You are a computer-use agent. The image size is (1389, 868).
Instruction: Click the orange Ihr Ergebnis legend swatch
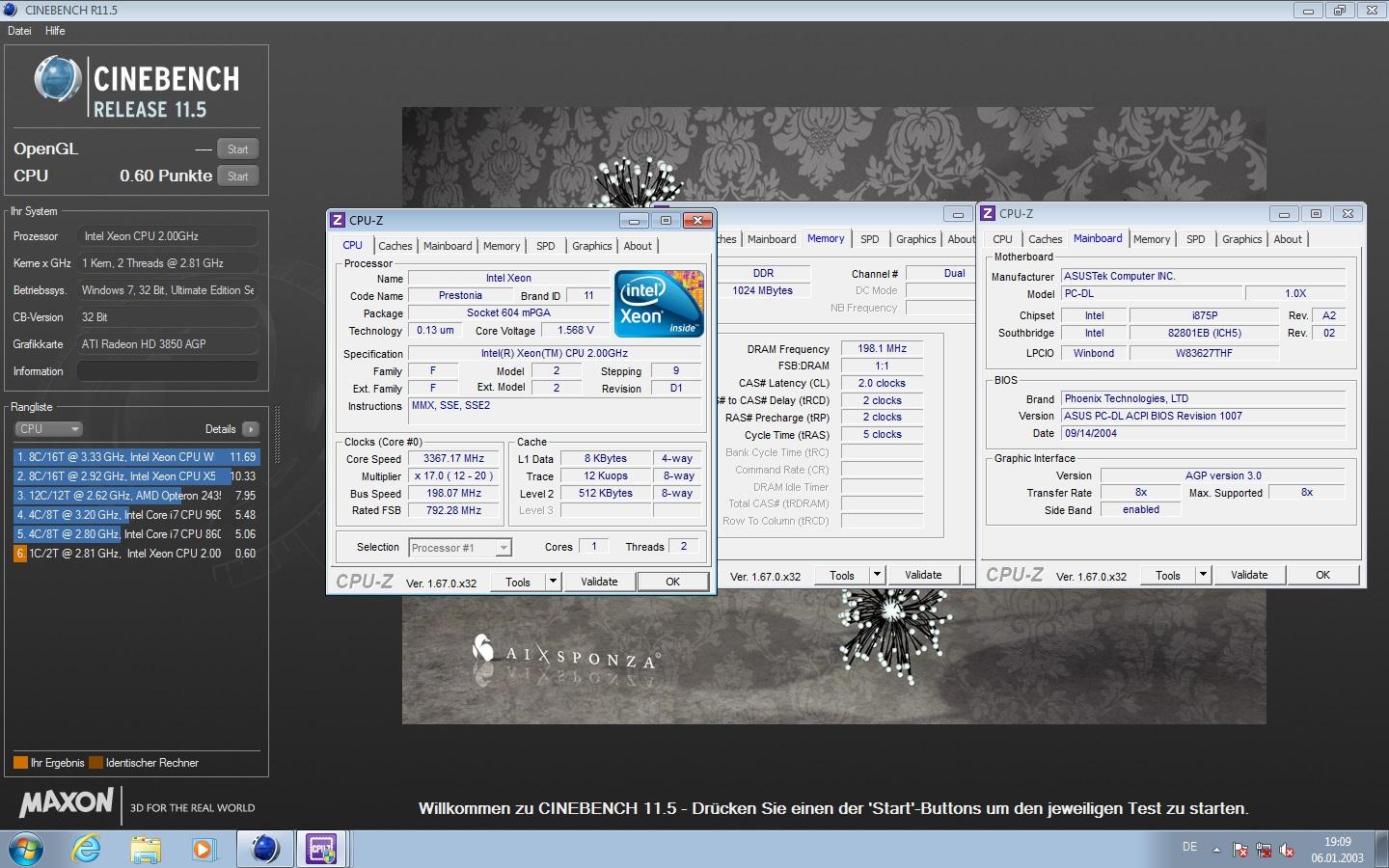coord(20,763)
